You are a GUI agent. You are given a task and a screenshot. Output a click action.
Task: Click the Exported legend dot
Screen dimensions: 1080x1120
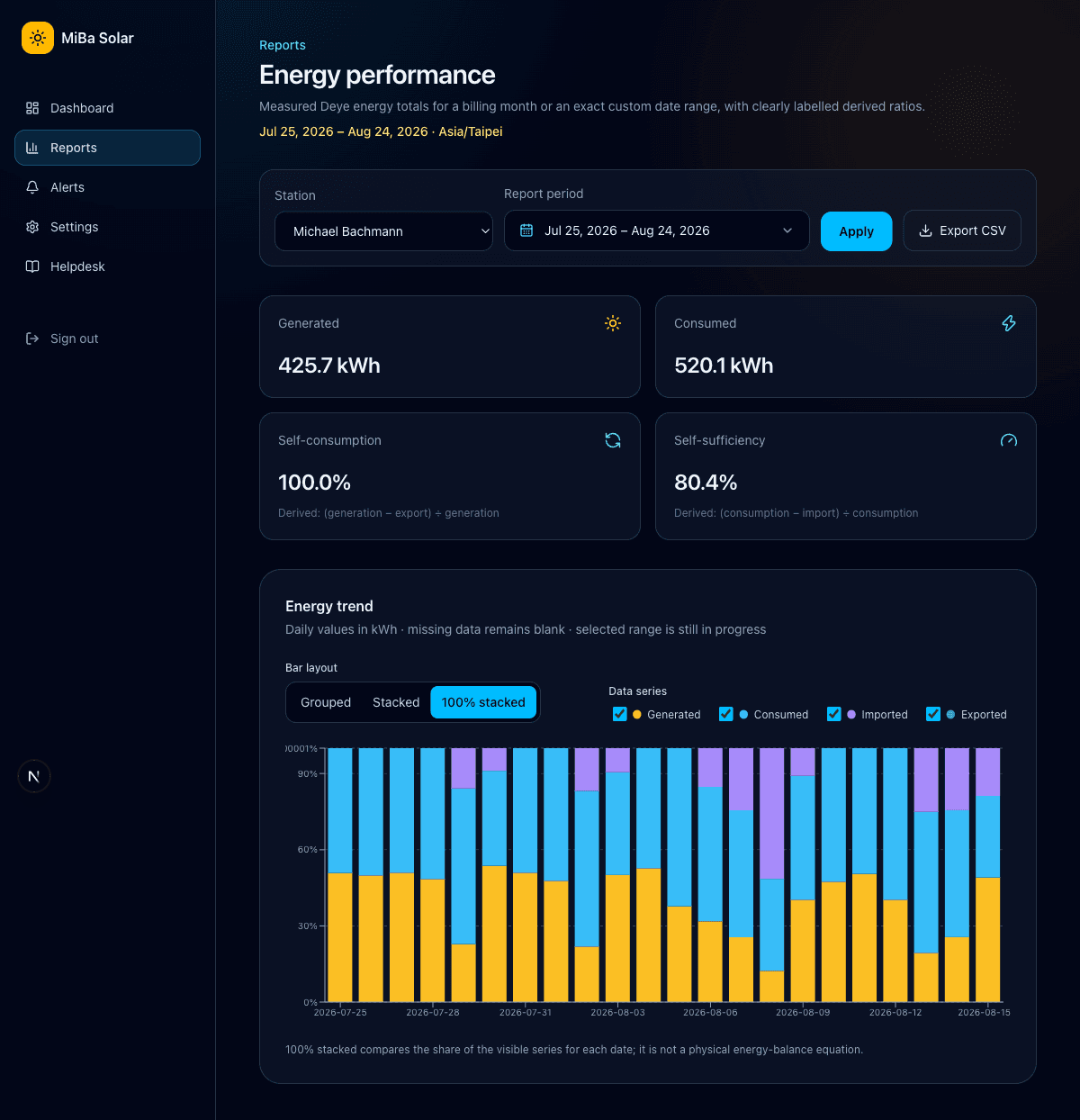(950, 715)
